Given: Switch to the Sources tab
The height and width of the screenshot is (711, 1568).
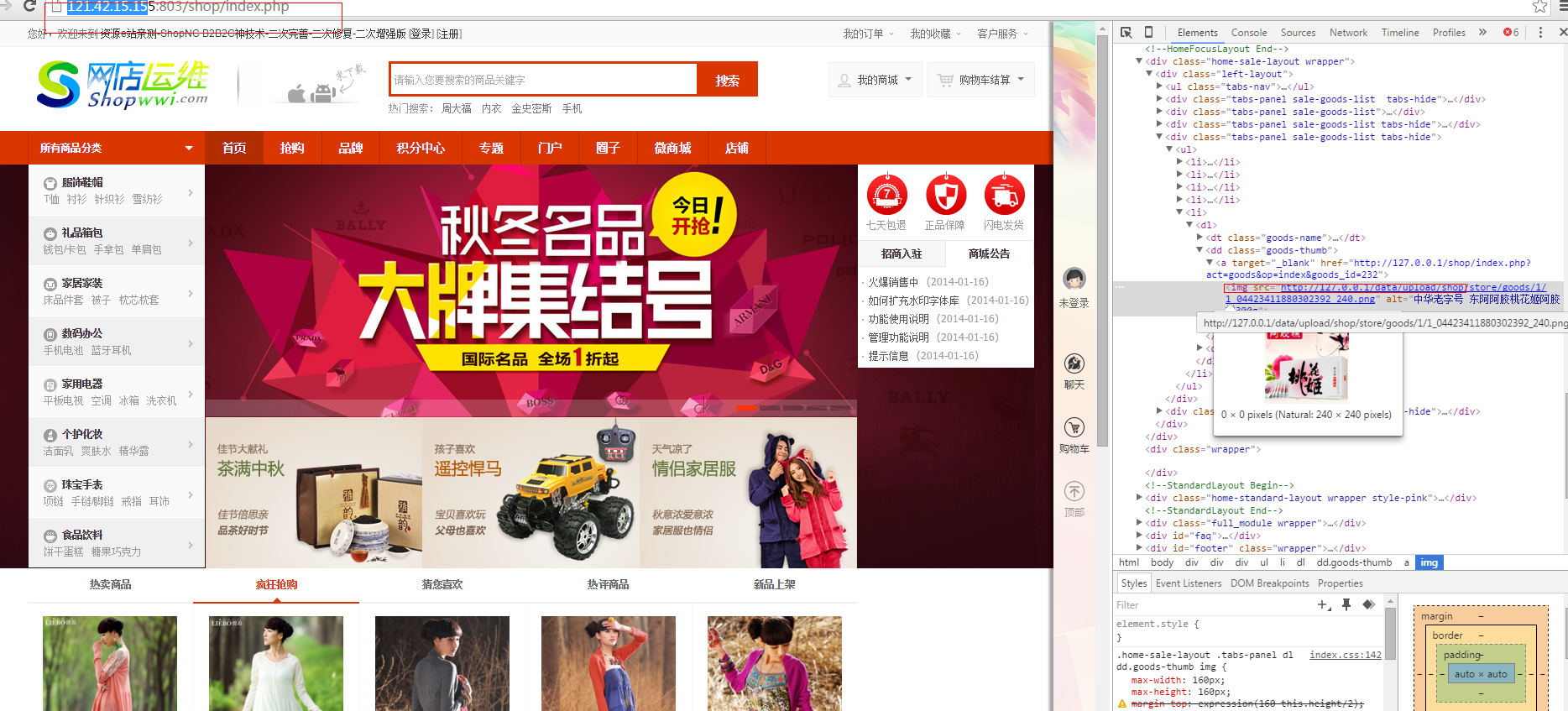Looking at the screenshot, I should coord(1298,33).
